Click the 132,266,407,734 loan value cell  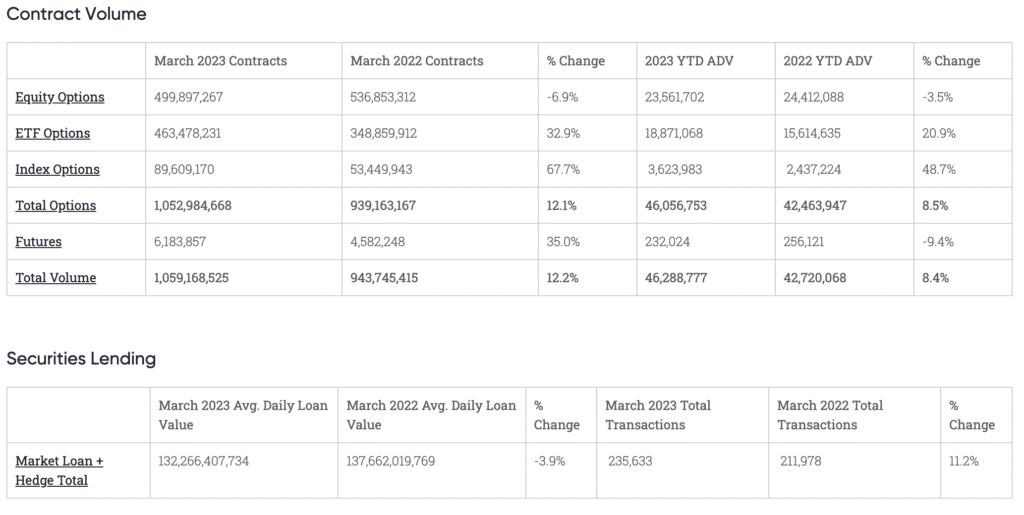pyautogui.click(x=216, y=461)
